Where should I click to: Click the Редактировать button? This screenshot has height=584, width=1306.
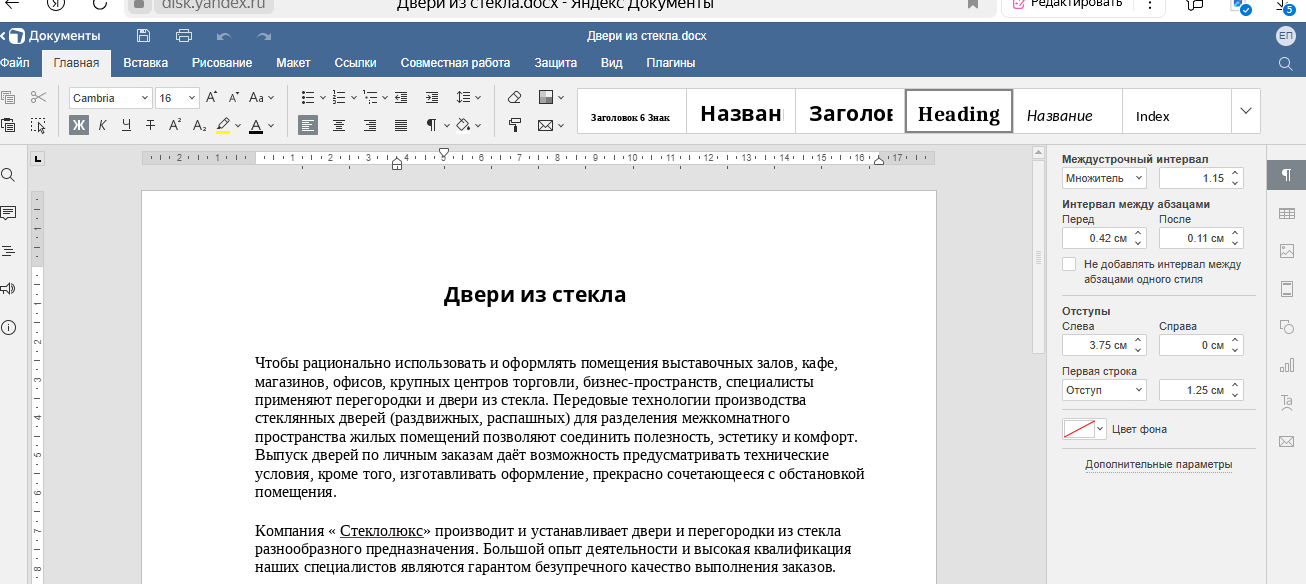pyautogui.click(x=1069, y=4)
